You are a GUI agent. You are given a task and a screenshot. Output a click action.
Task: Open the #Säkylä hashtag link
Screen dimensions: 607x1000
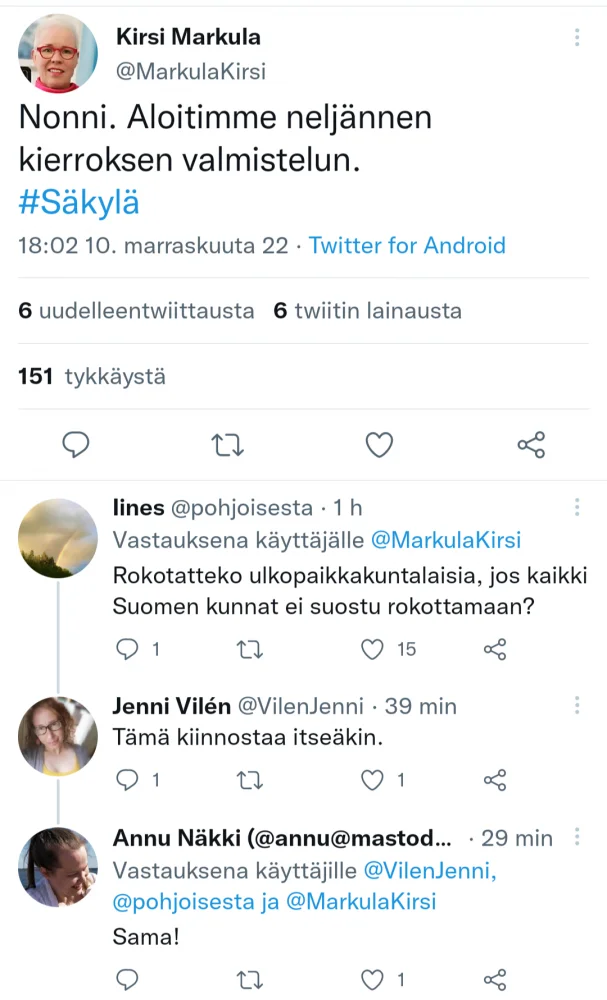[x=79, y=202]
